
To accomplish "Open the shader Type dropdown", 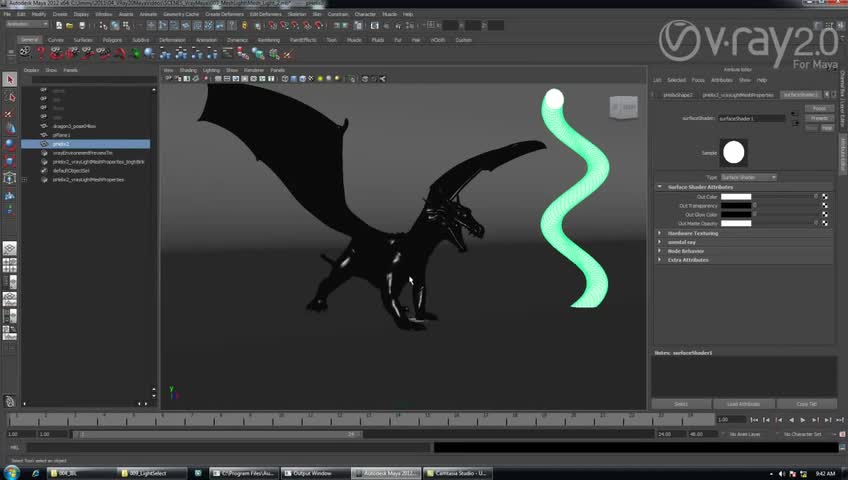I will tap(748, 177).
